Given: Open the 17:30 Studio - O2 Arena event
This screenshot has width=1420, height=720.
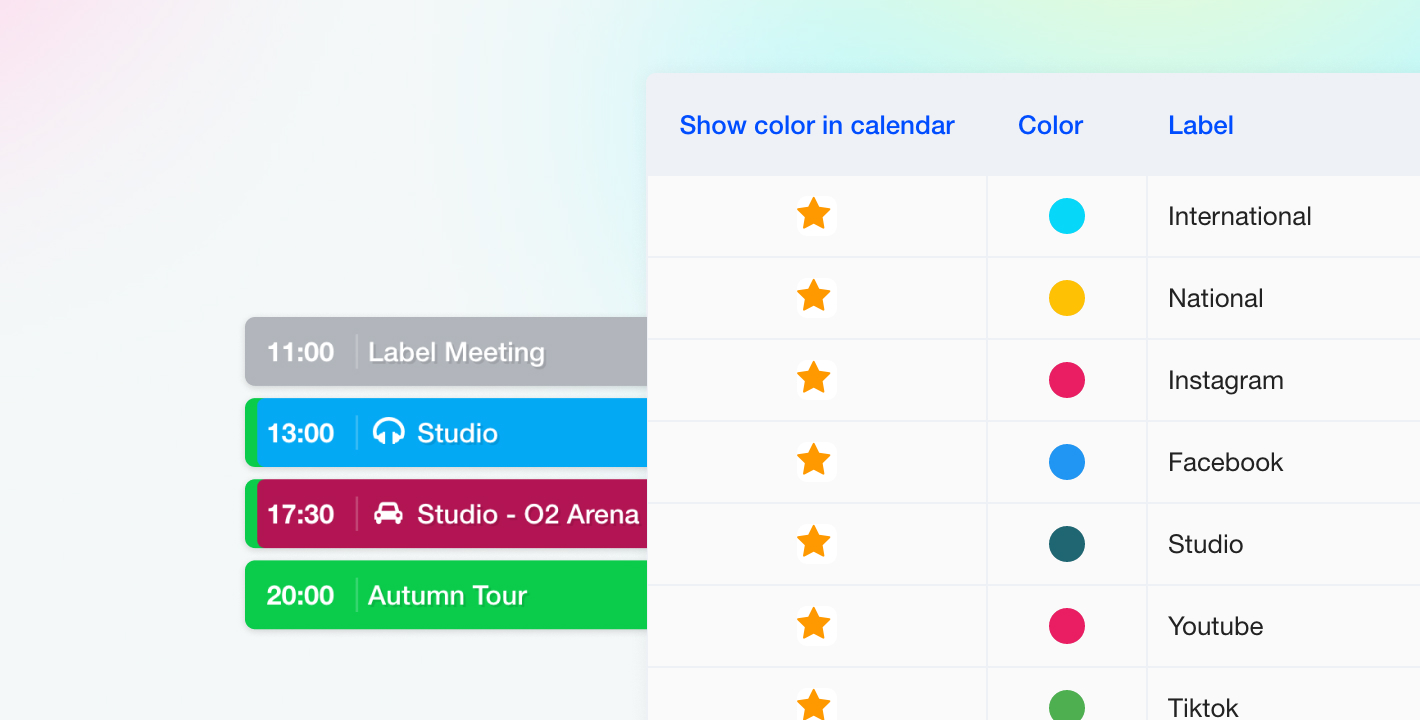Looking at the screenshot, I should click(527, 514).
